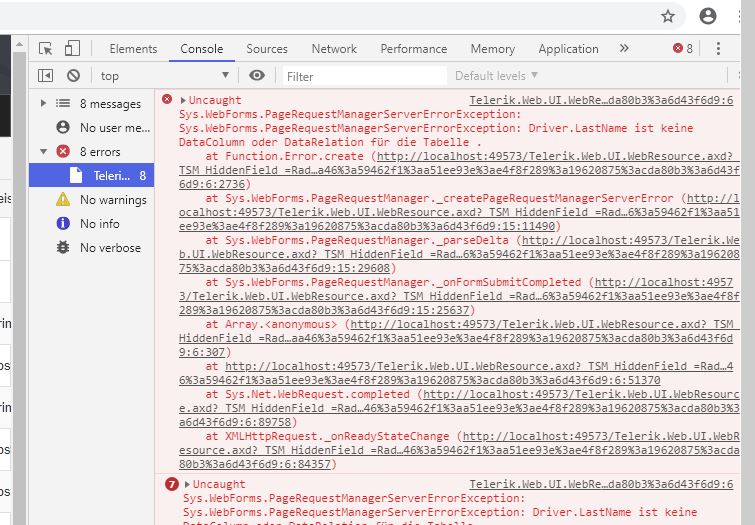Switch to the Memory tab
The height and width of the screenshot is (525, 755).
[x=493, y=49]
